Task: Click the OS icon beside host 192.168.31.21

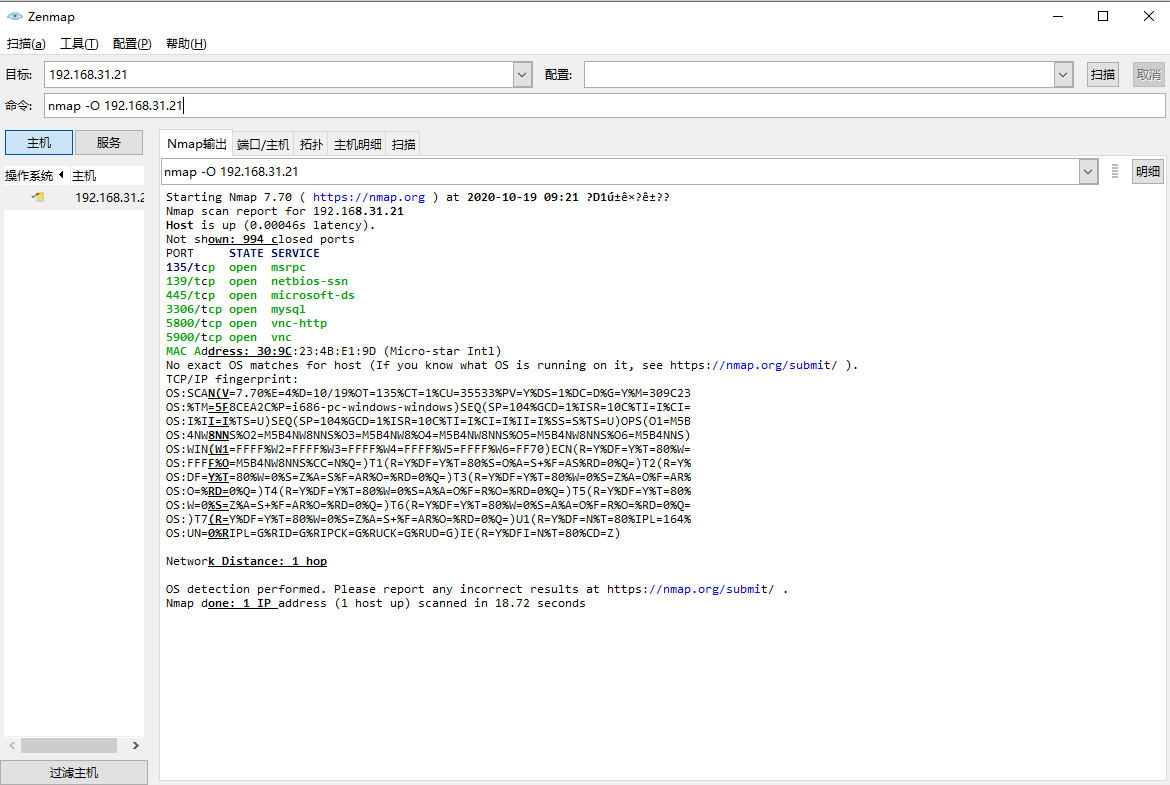Action: (x=38, y=198)
